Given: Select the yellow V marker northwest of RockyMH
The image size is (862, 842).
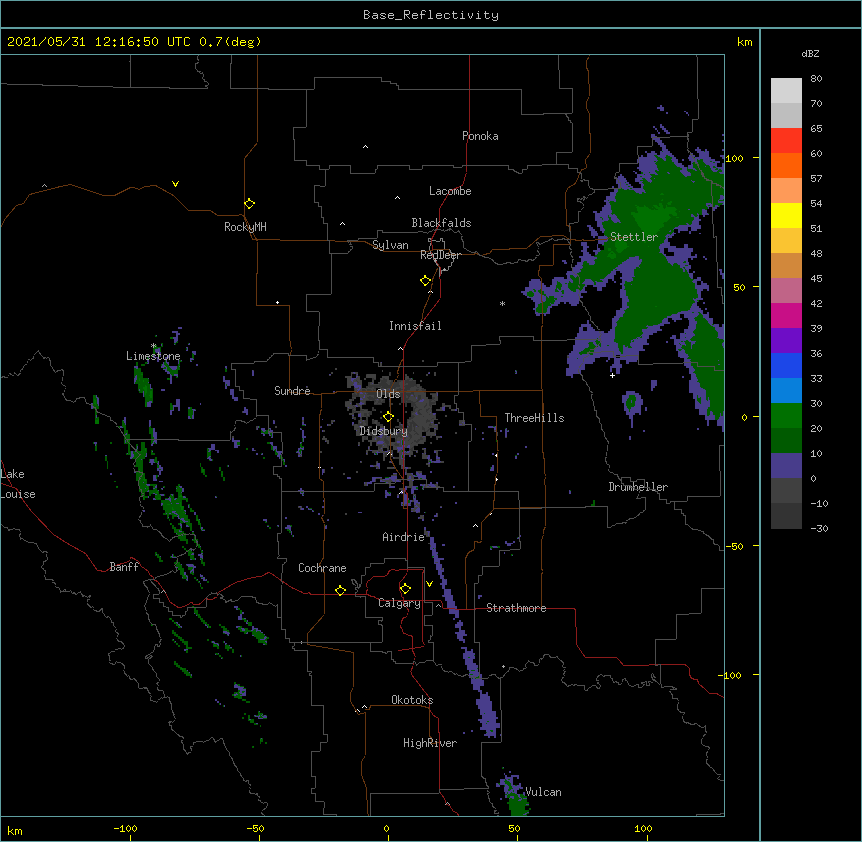Looking at the screenshot, I should tap(175, 184).
